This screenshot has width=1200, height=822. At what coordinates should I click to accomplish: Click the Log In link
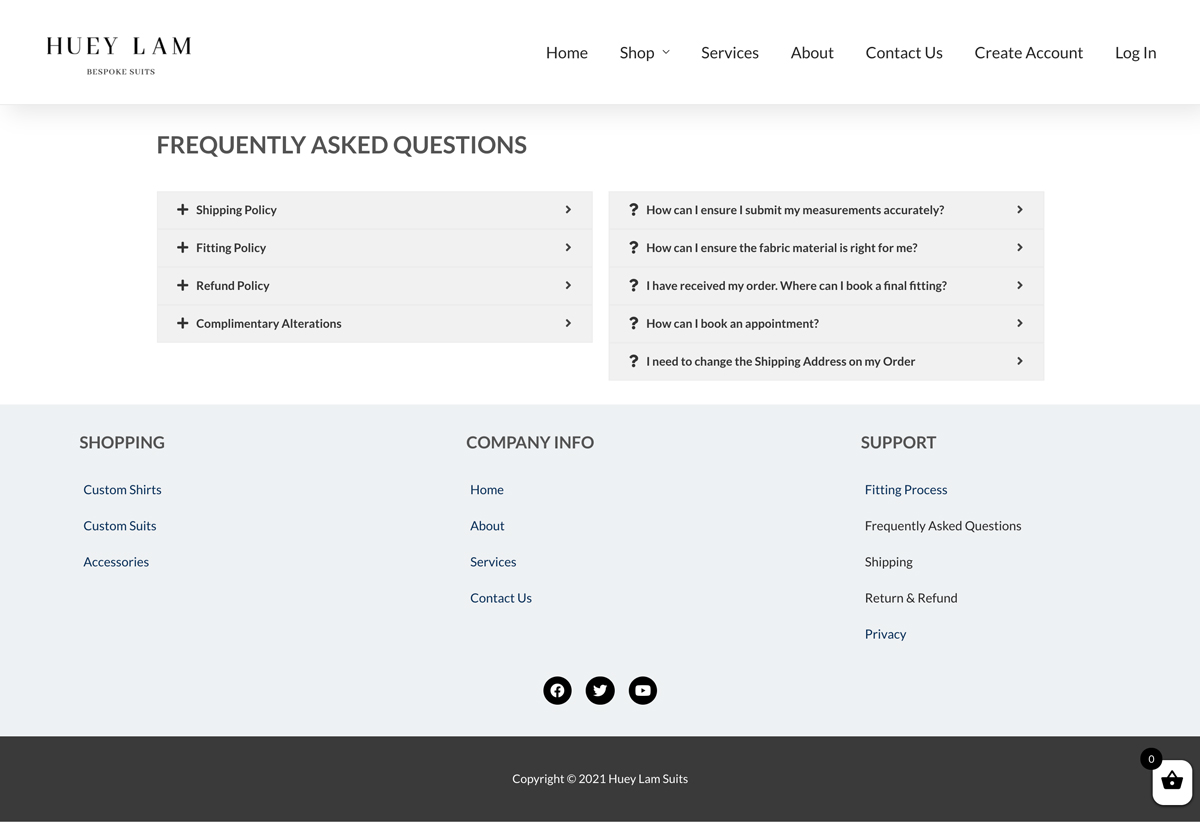[1135, 53]
